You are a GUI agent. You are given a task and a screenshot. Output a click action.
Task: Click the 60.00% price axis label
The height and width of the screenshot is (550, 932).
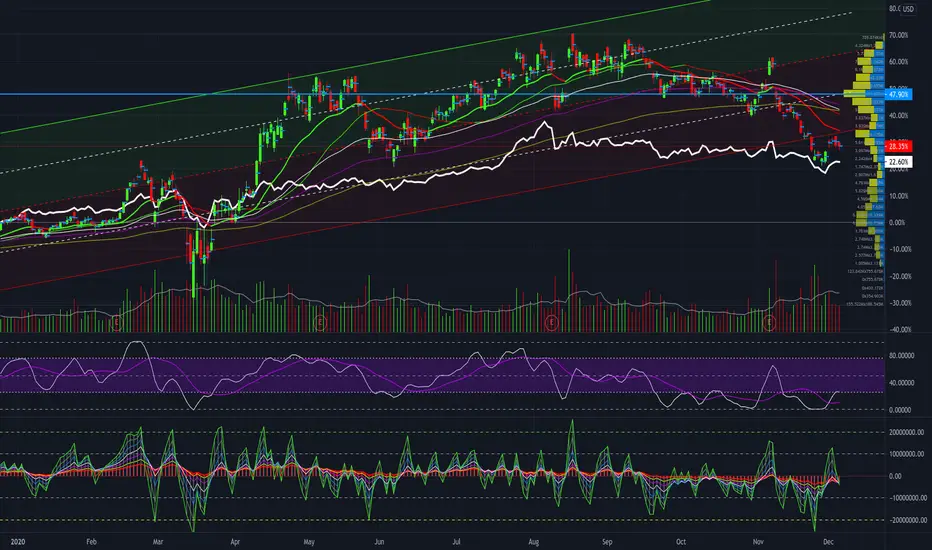[x=898, y=62]
